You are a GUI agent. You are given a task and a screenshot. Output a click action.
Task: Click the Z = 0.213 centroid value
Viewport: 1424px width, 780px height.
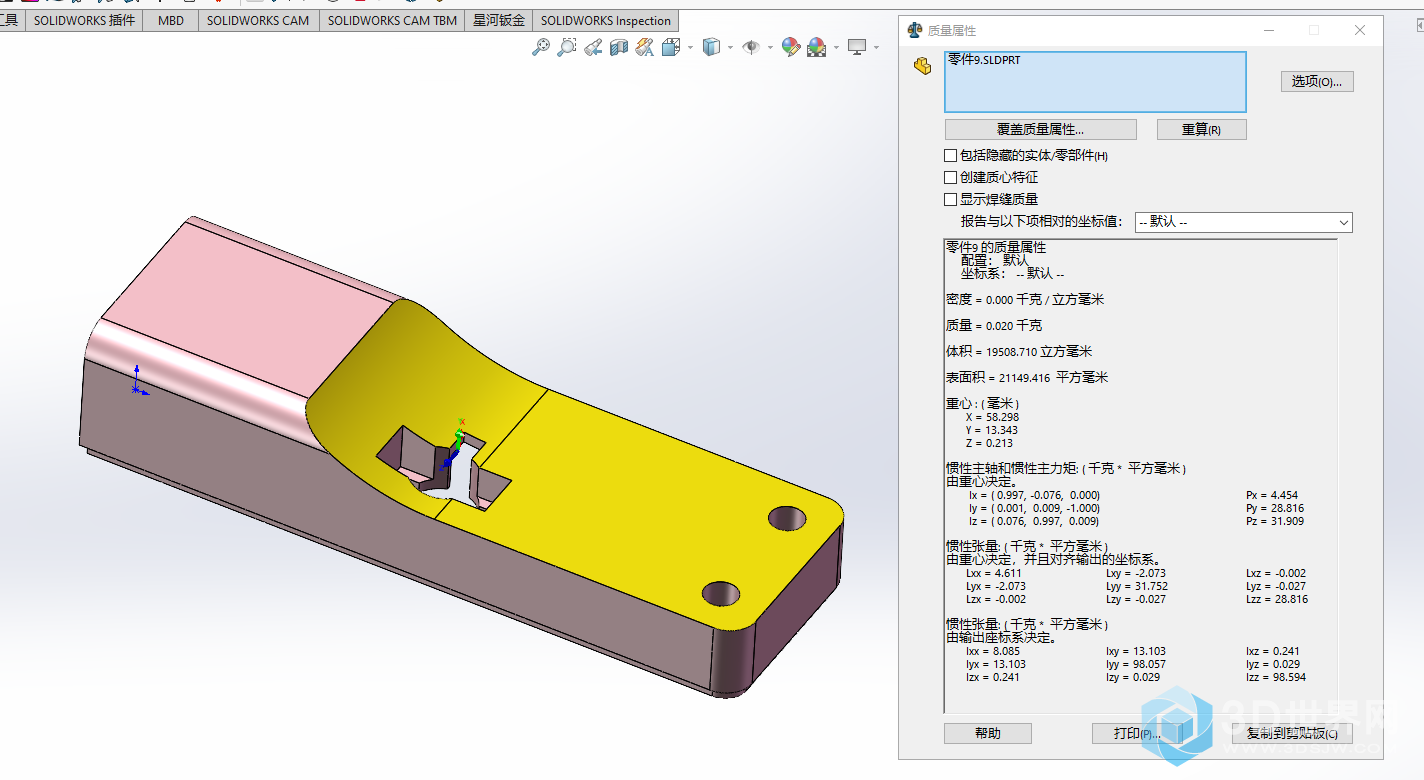(989, 443)
